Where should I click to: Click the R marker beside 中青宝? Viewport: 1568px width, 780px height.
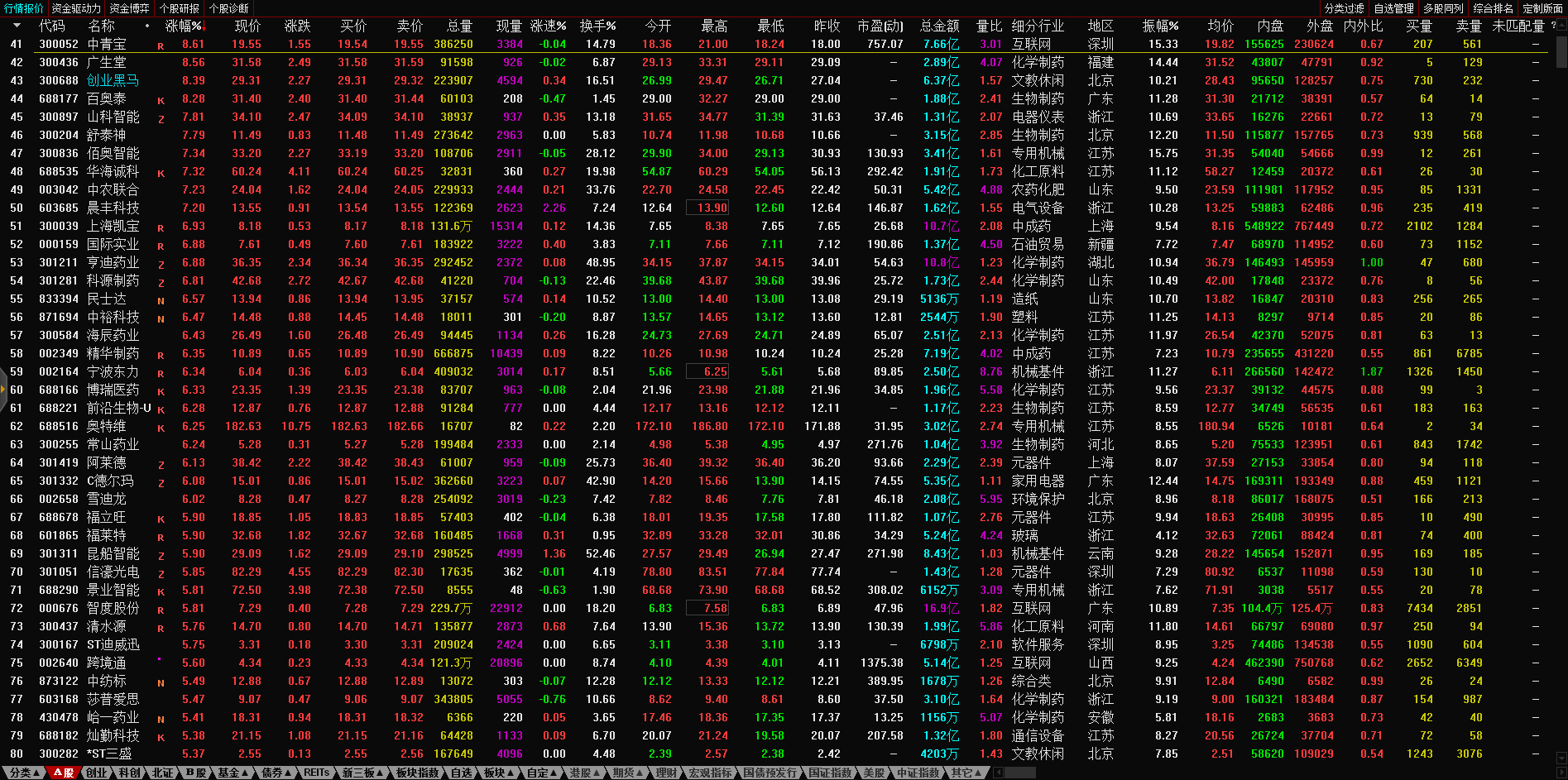point(161,45)
